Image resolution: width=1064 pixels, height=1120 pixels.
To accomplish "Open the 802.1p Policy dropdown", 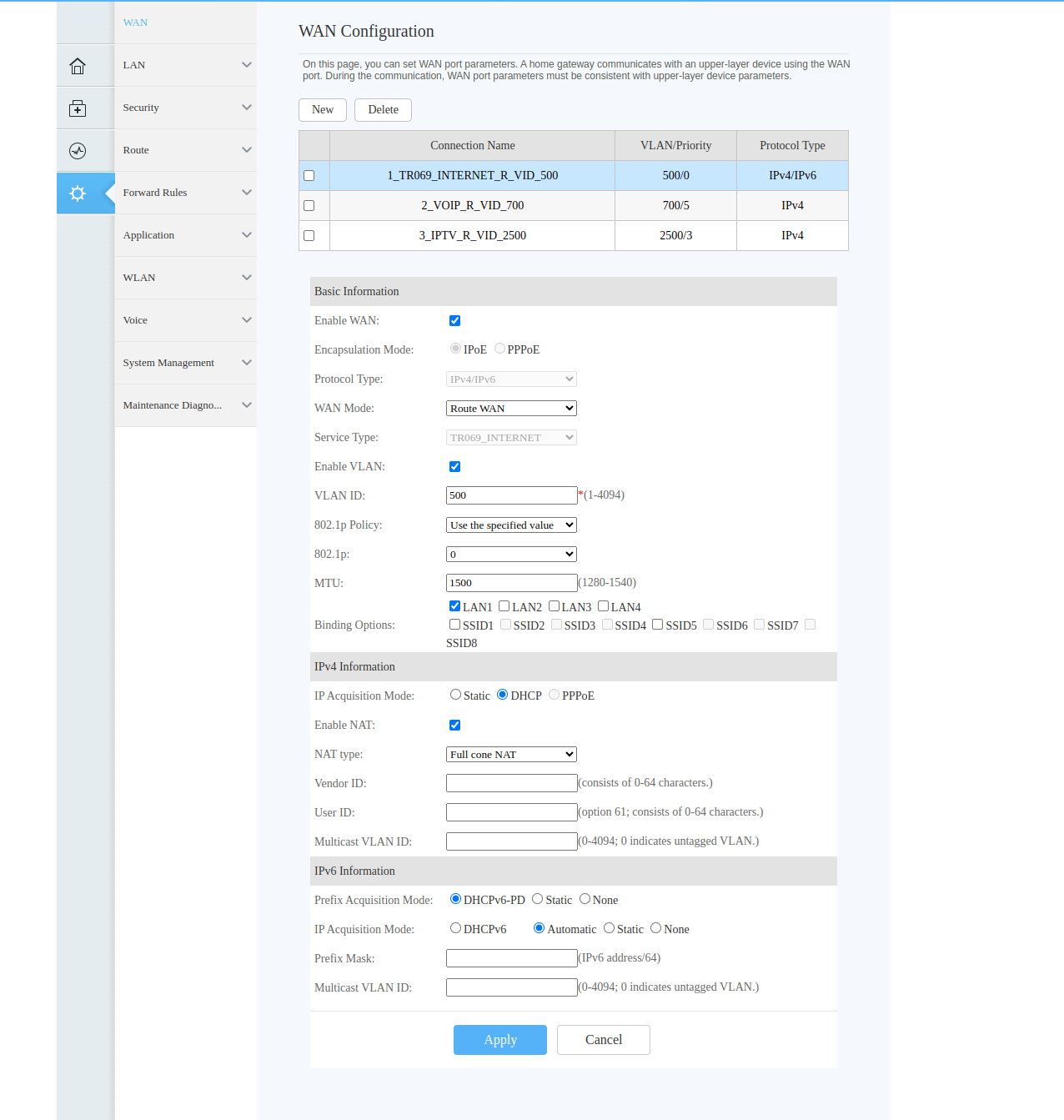I will (x=511, y=525).
